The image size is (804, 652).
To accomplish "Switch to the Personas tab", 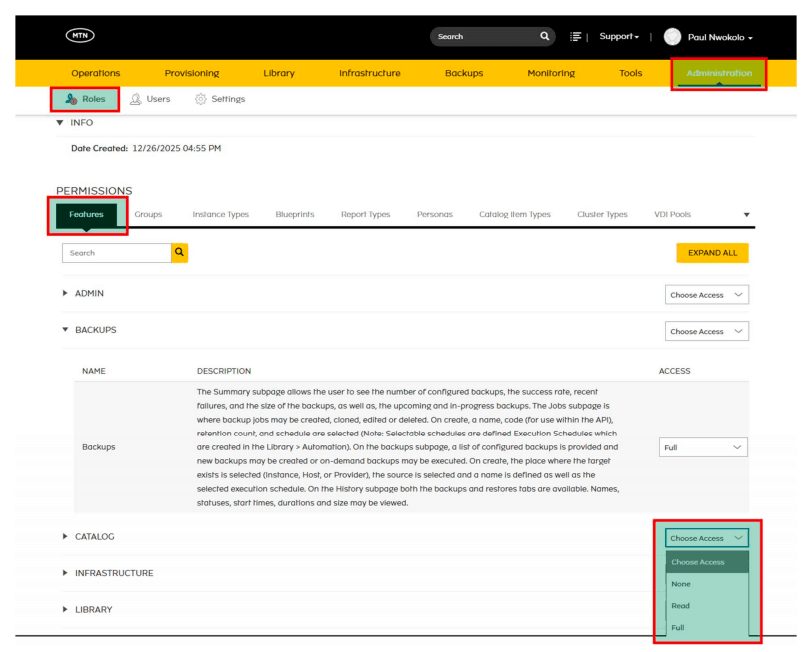I will click(x=435, y=214).
